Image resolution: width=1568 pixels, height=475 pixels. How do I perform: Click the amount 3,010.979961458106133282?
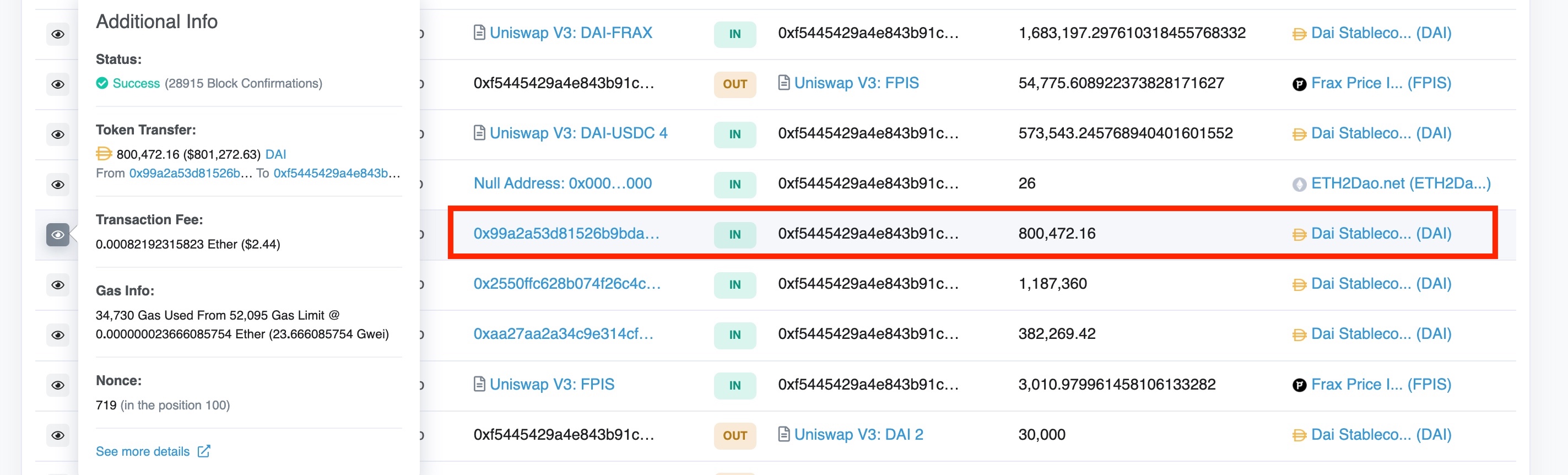[1117, 384]
